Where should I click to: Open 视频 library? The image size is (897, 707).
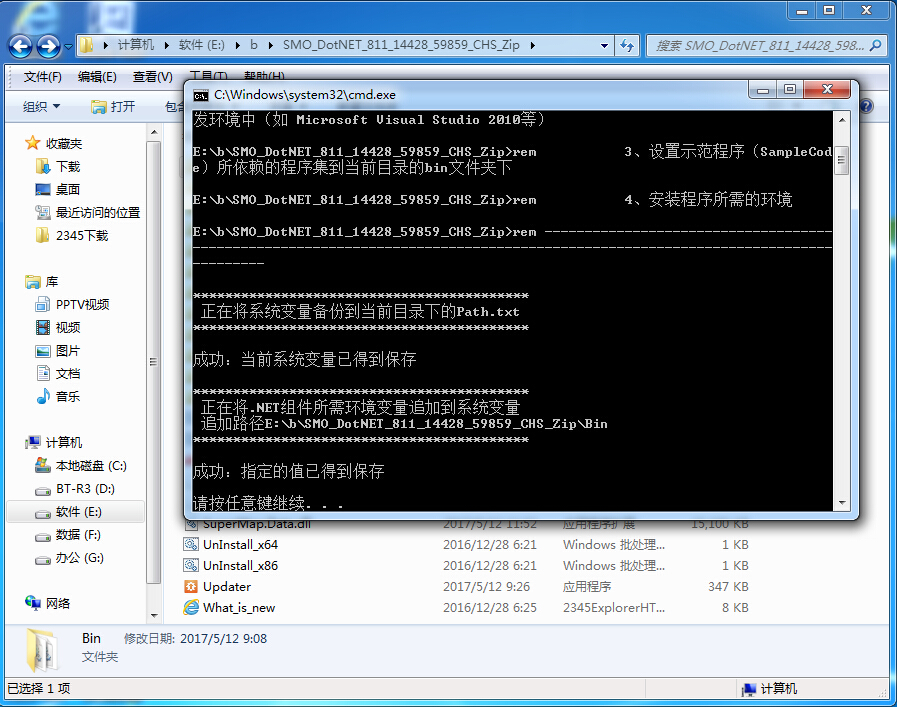click(x=58, y=327)
